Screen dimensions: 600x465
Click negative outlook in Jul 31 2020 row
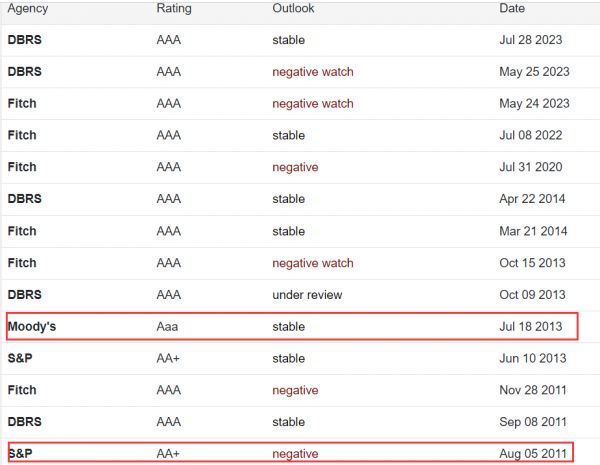pos(295,167)
